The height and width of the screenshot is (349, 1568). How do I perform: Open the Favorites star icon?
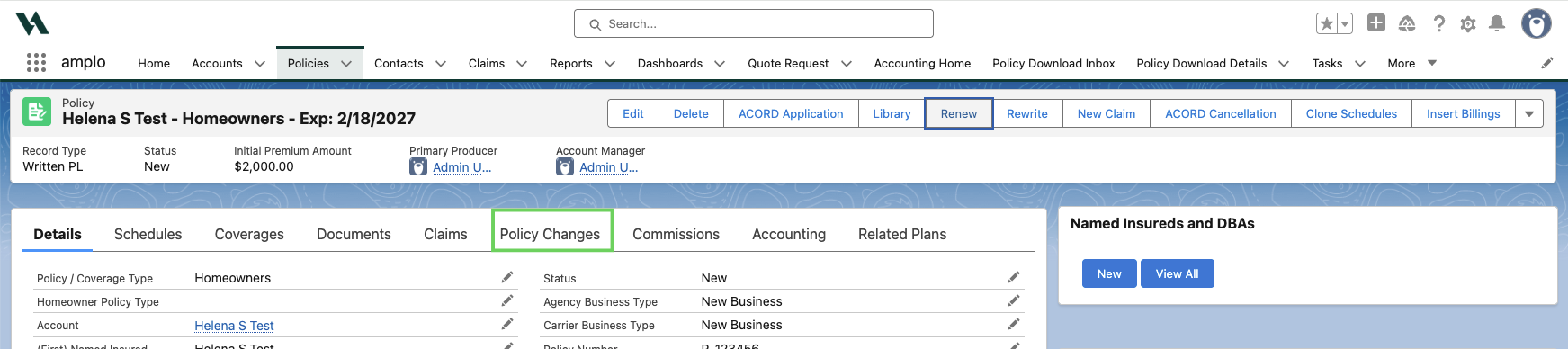(1327, 24)
